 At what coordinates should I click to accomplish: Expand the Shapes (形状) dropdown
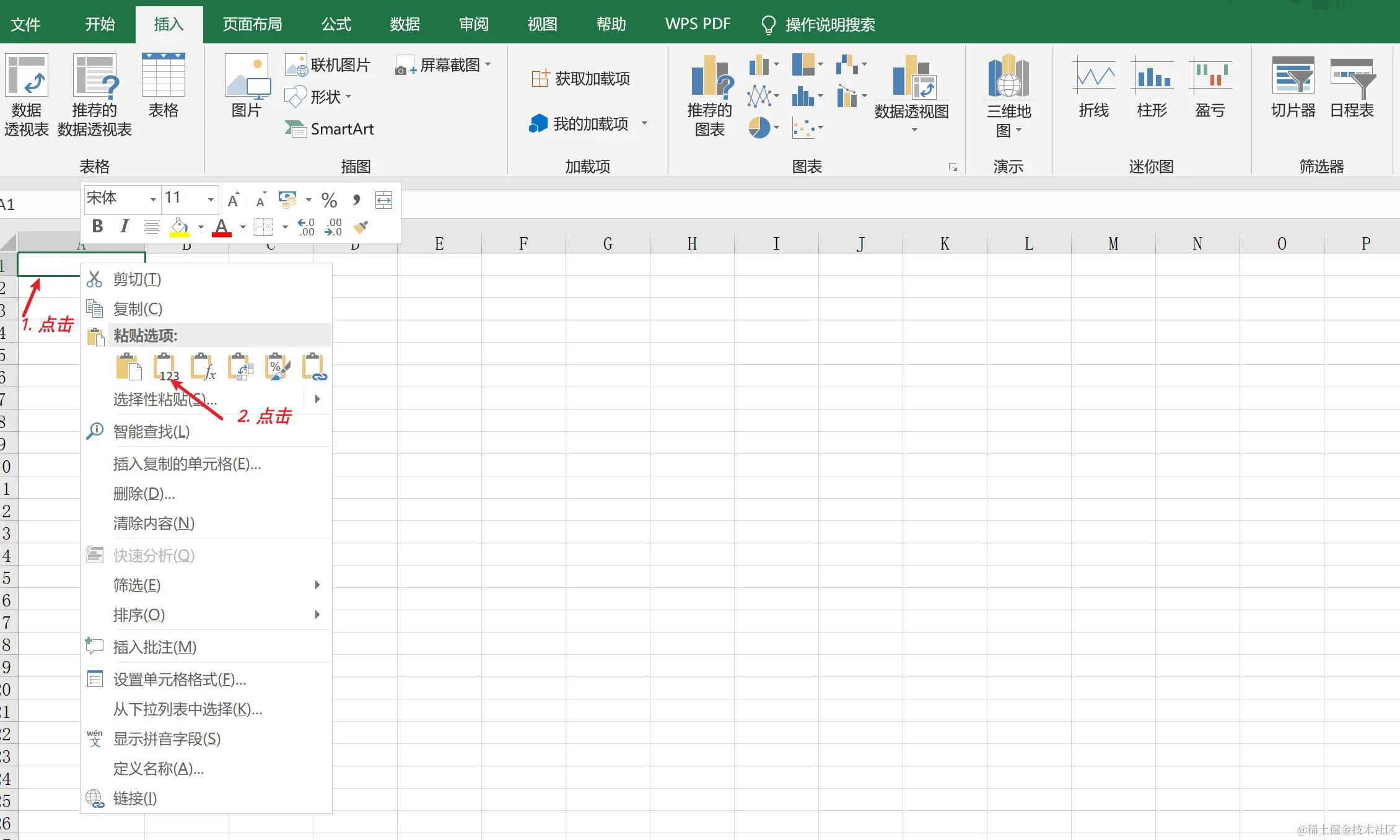pos(349,97)
